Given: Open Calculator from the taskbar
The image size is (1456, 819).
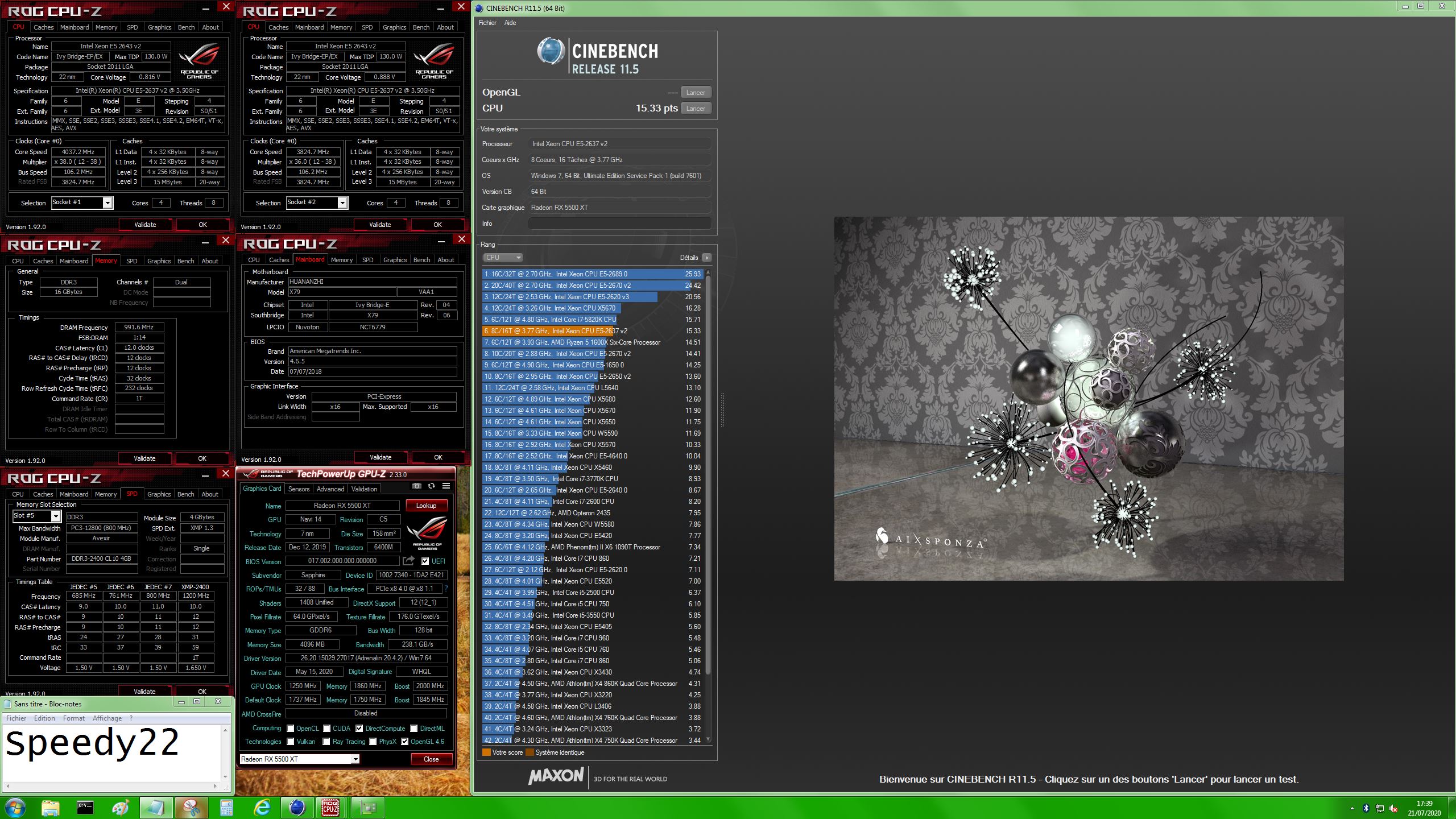Looking at the screenshot, I should [226, 808].
